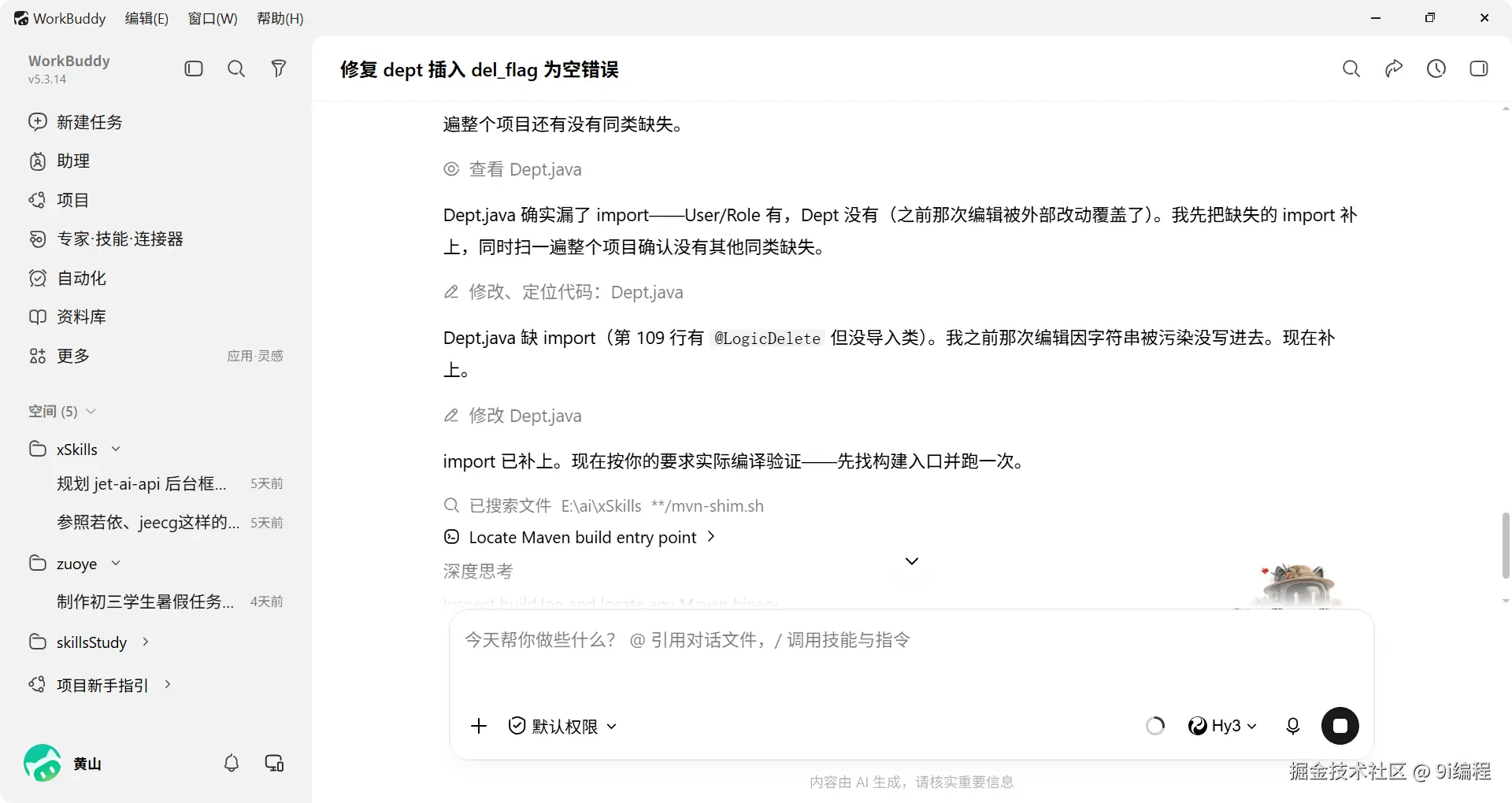1512x803 pixels.
Task: Open the 编辑(E) menu
Action: 146,18
